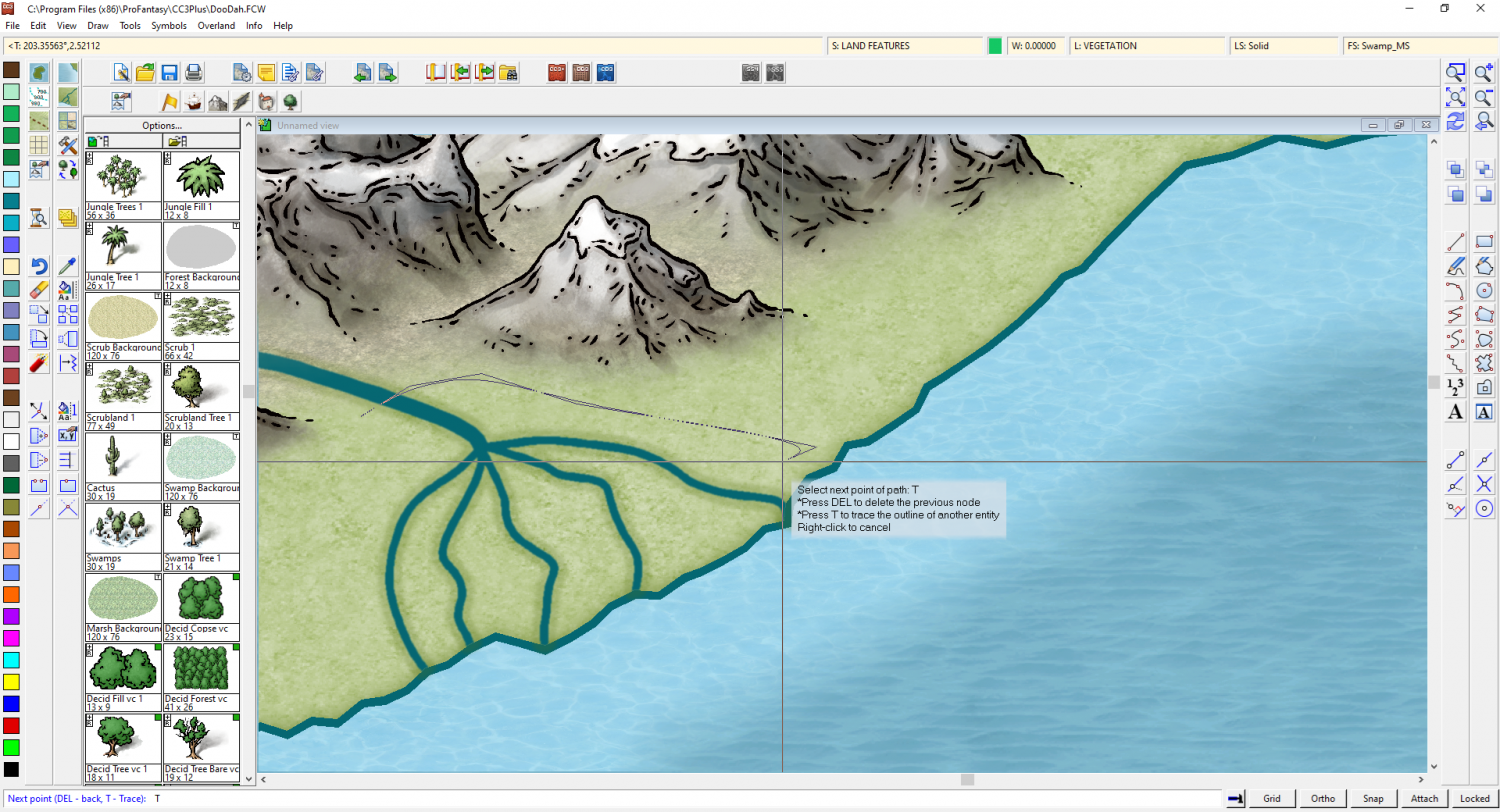Select the Scrubland Tree 1 symbol
1500x812 pixels.
tap(201, 396)
